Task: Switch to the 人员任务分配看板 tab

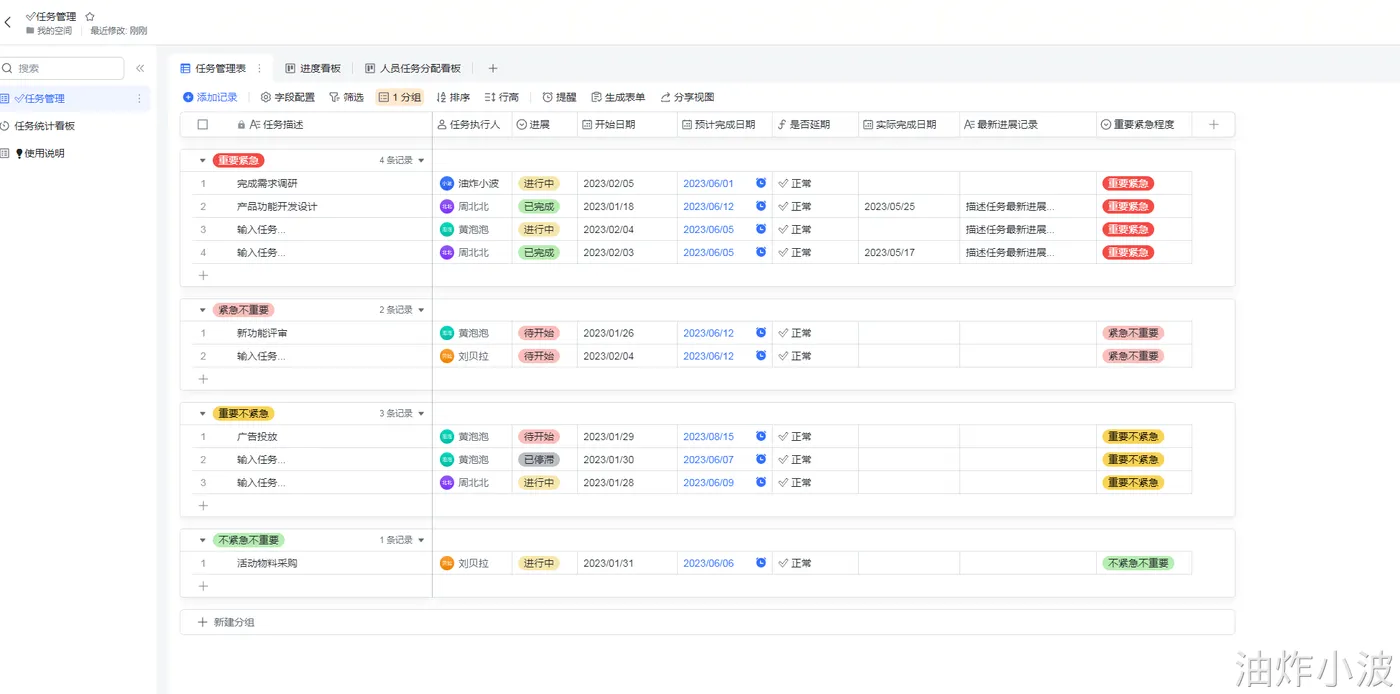Action: (x=413, y=68)
